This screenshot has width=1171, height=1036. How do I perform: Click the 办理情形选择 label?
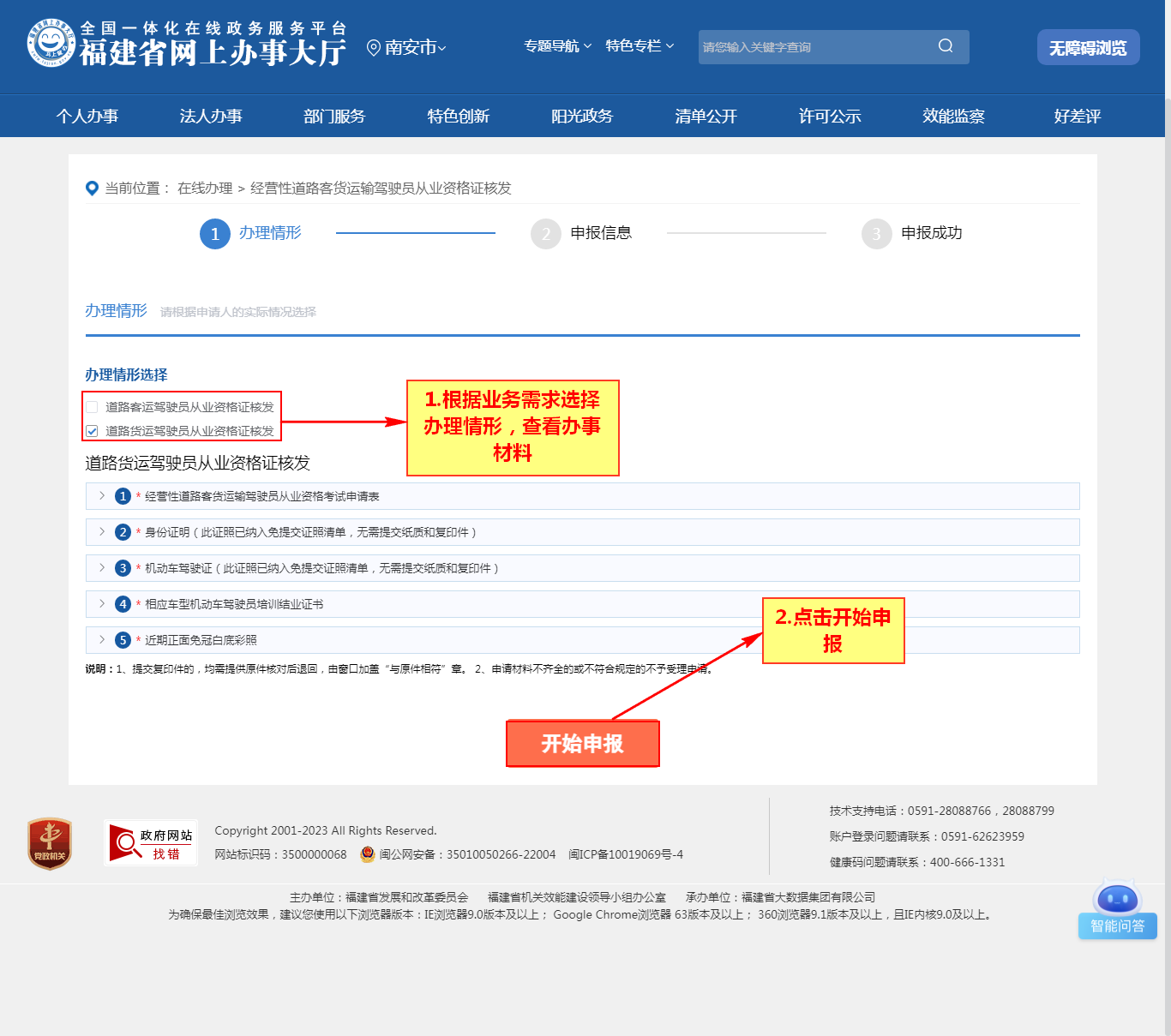click(x=126, y=374)
